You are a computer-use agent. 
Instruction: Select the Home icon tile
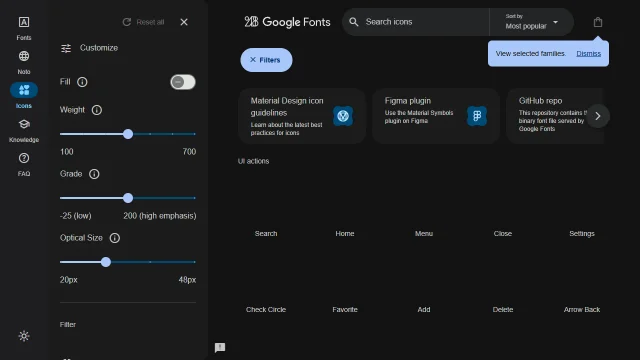point(345,210)
